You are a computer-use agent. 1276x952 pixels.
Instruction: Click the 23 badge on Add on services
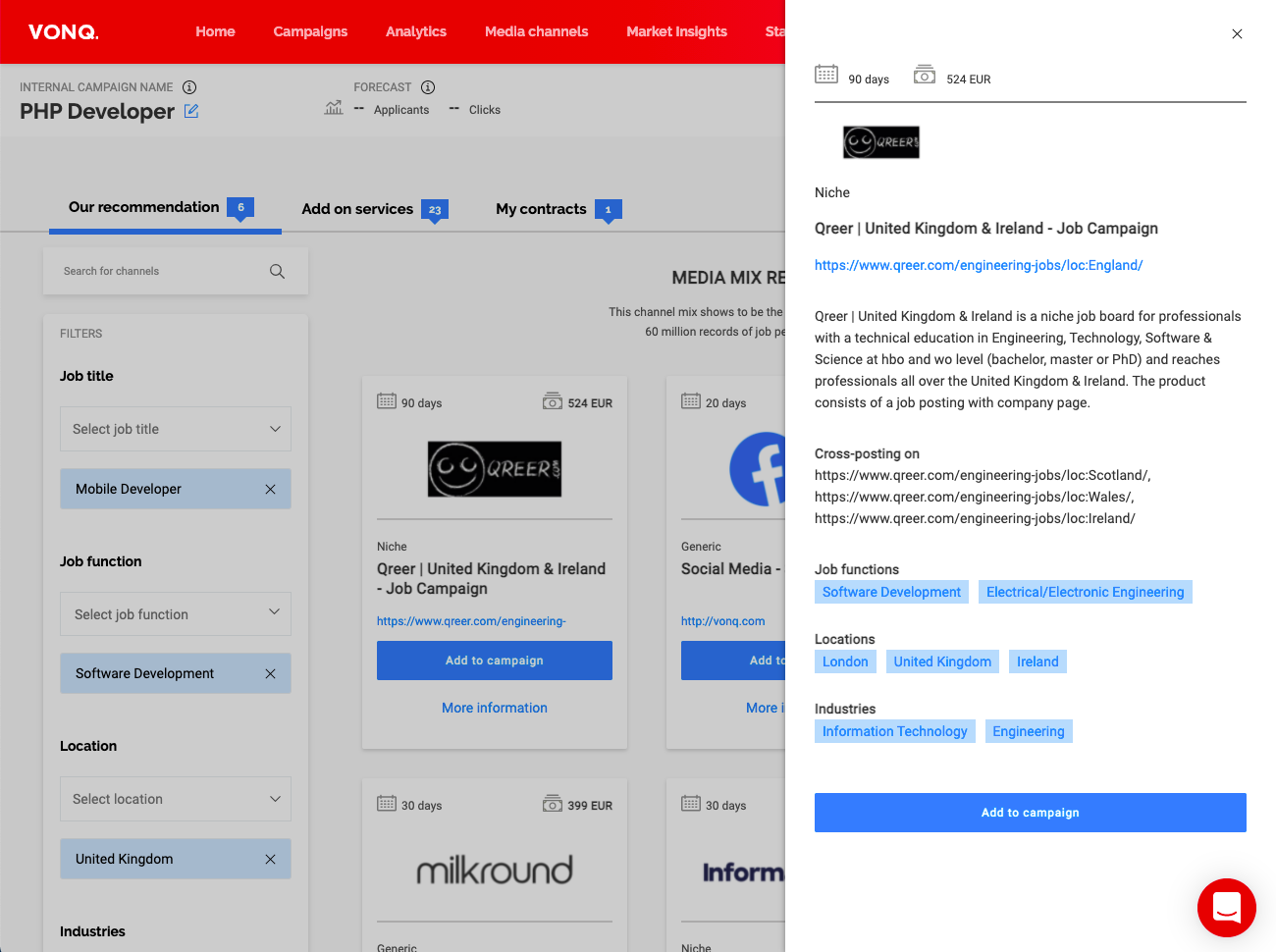(x=435, y=210)
